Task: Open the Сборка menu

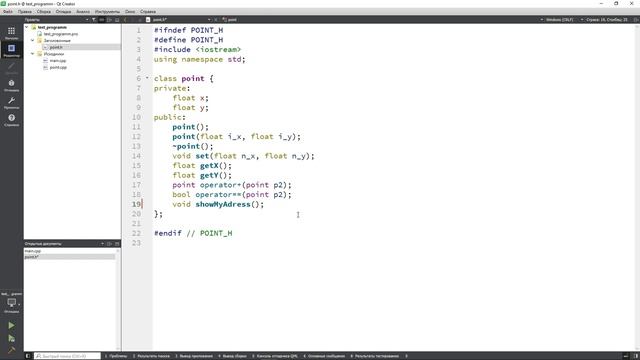Action: click(x=44, y=12)
